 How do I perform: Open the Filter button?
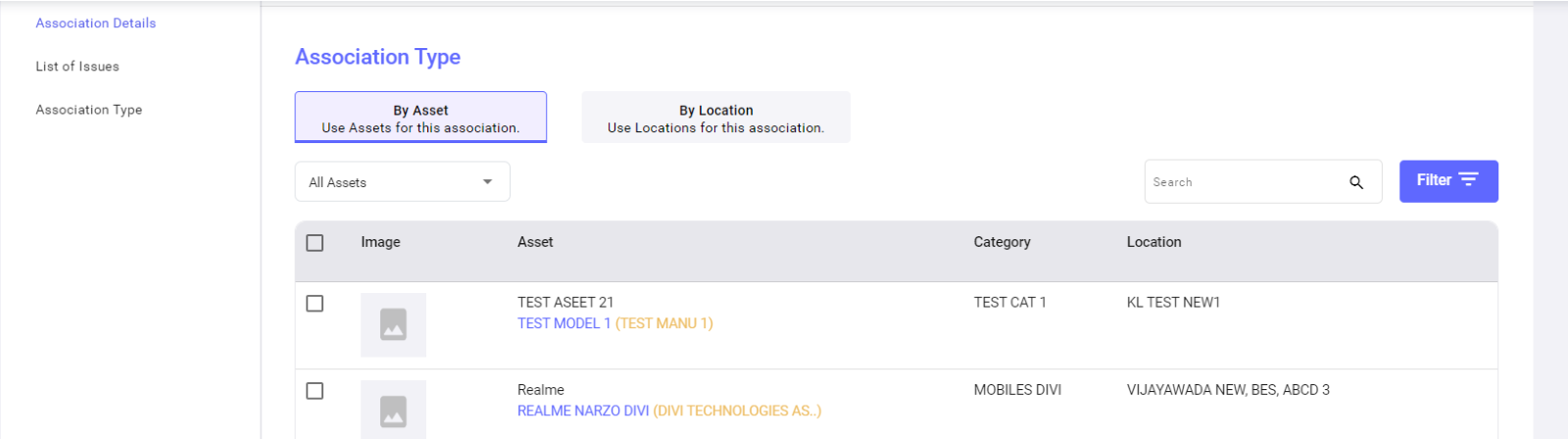click(1448, 181)
